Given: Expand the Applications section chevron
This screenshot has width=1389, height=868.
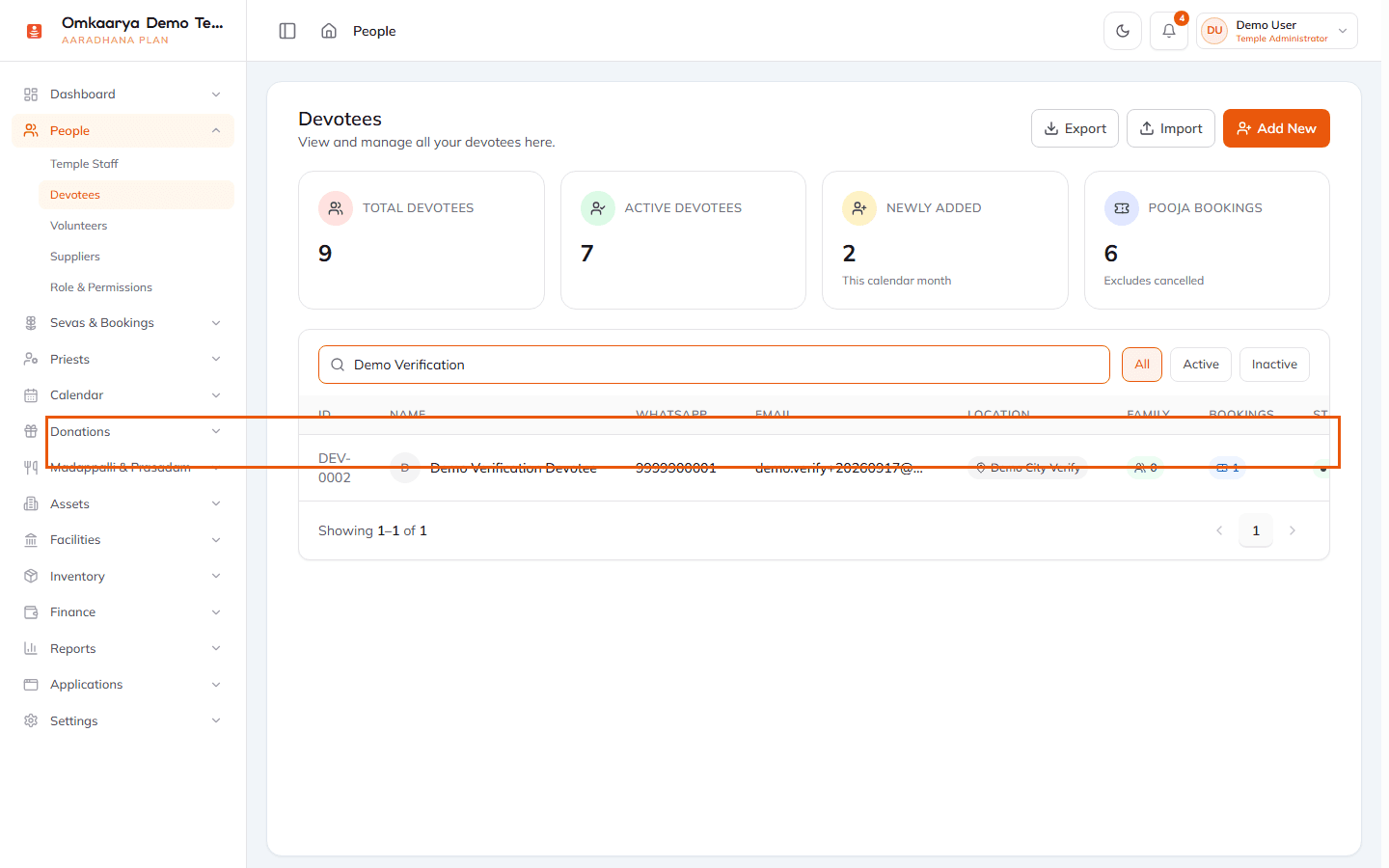Looking at the screenshot, I should (216, 685).
